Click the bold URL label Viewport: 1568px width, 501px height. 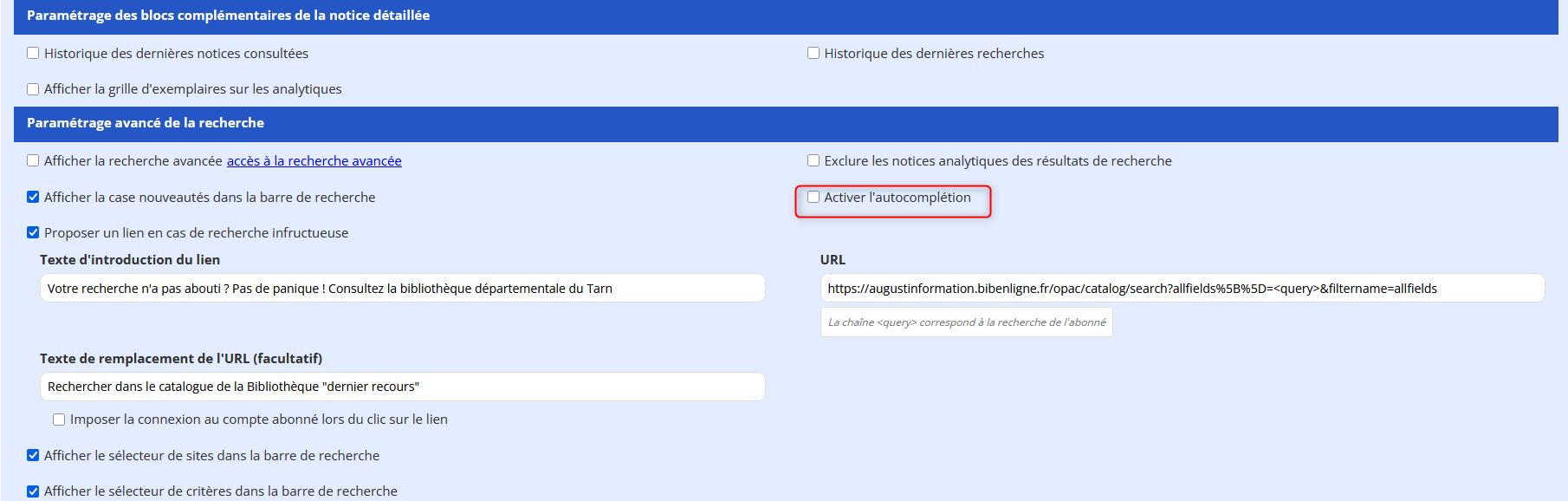pos(833,260)
